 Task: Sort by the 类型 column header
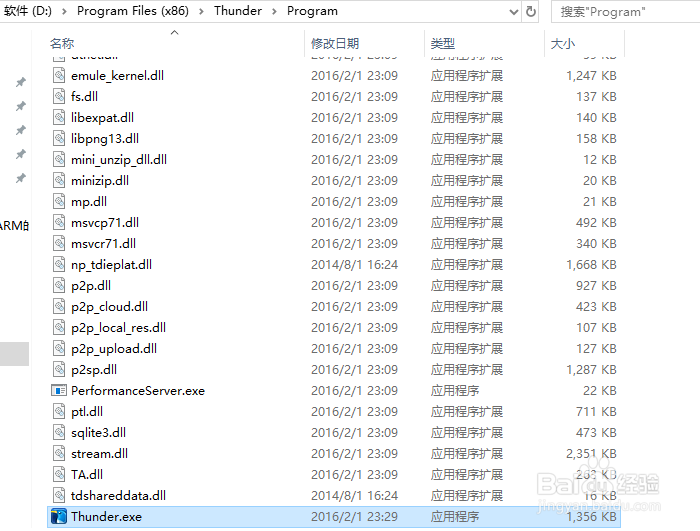[x=442, y=43]
